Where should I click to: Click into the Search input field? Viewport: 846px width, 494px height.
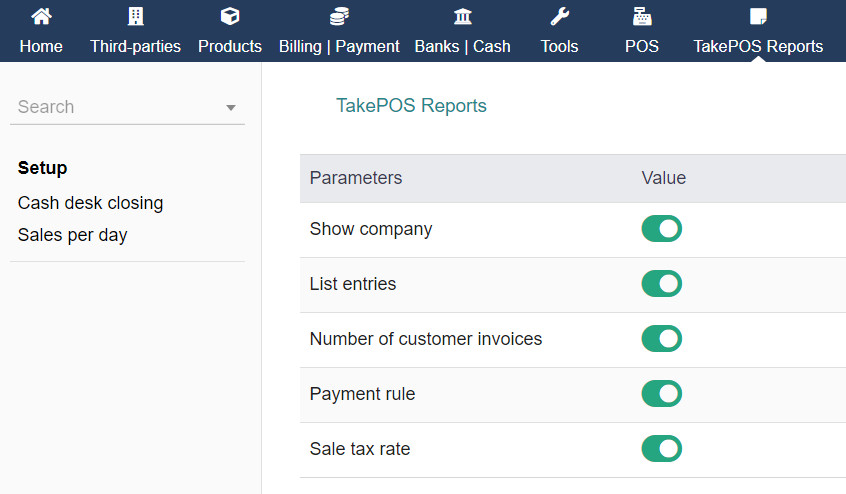110,107
